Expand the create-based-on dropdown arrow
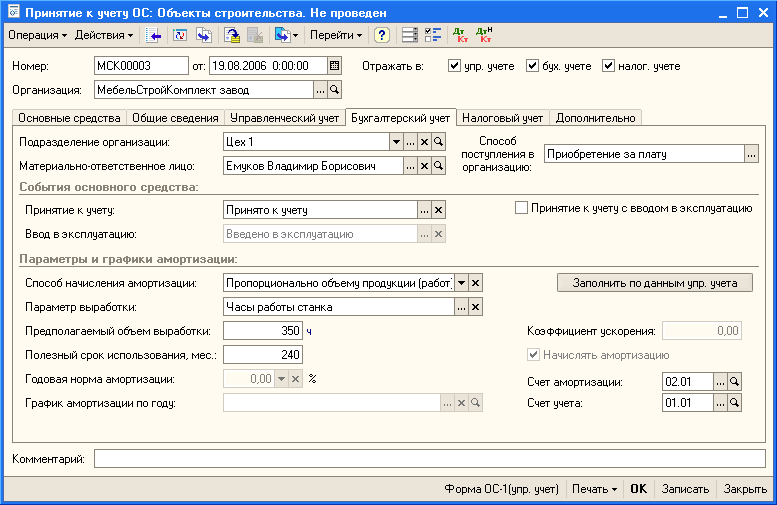Image resolution: width=777 pixels, height=505 pixels. 295,35
